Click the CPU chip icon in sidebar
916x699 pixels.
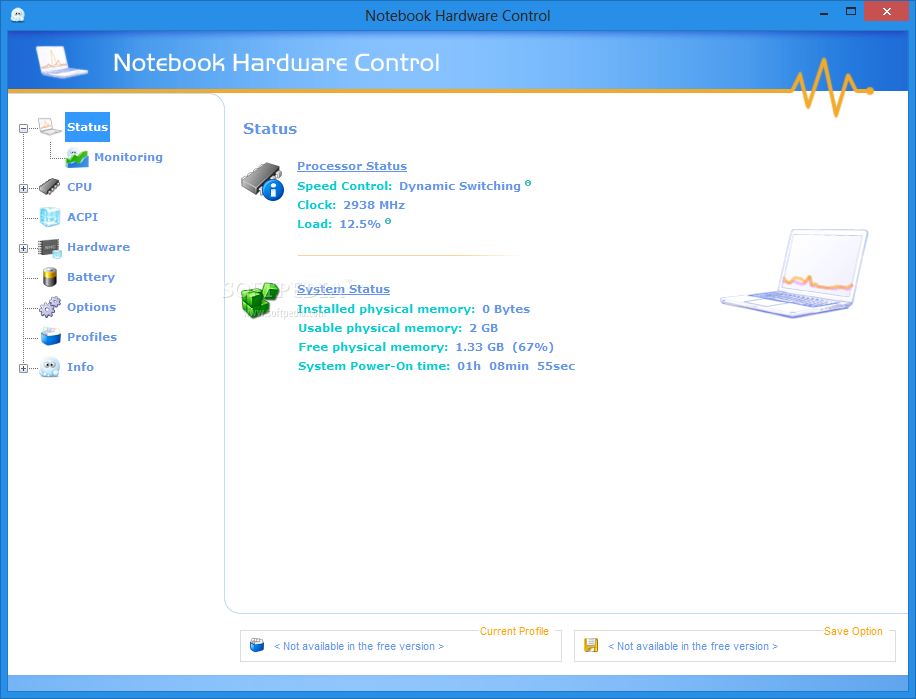pyautogui.click(x=50, y=187)
